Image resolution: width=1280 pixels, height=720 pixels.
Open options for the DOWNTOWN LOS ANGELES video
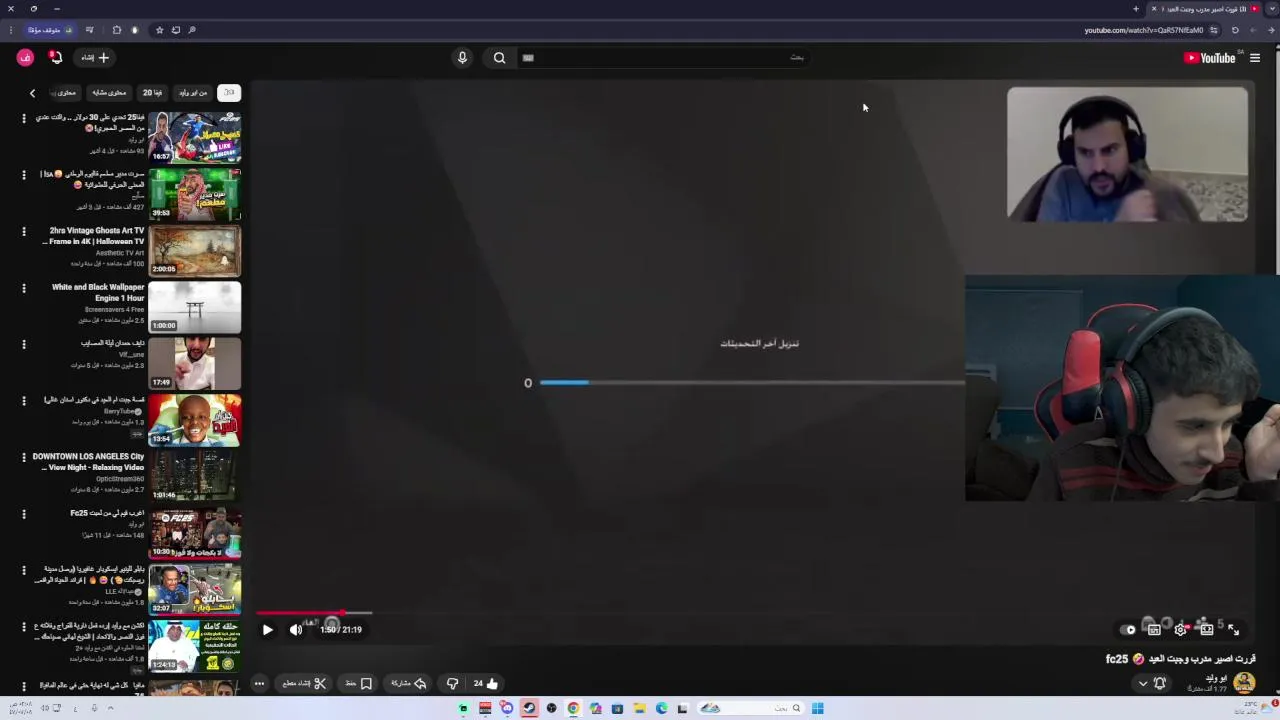click(x=24, y=458)
